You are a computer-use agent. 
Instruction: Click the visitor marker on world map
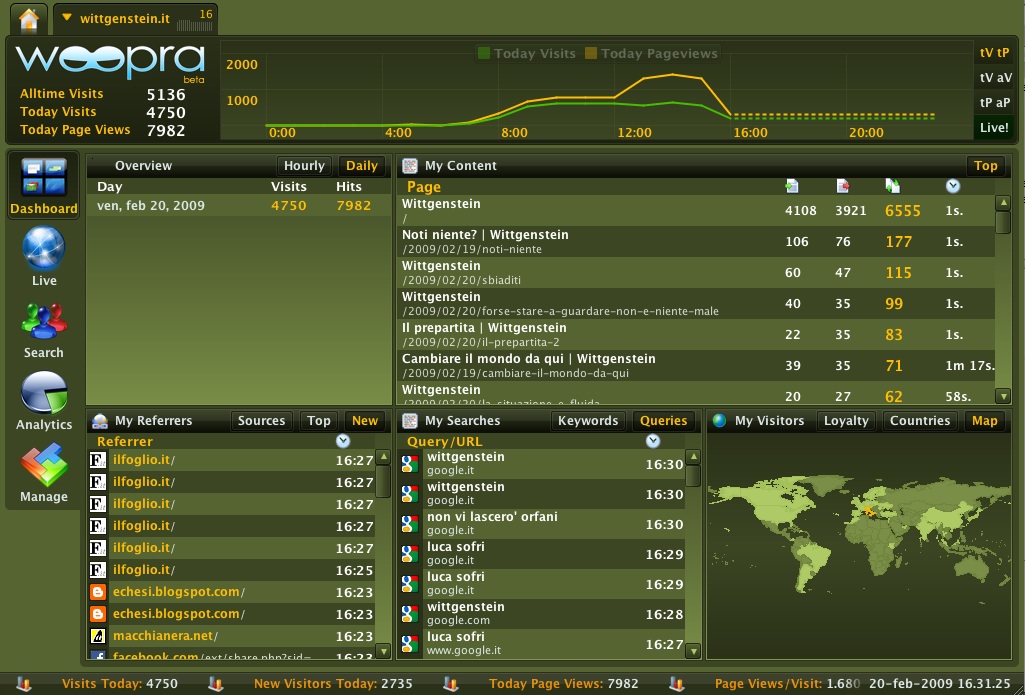coord(869,511)
